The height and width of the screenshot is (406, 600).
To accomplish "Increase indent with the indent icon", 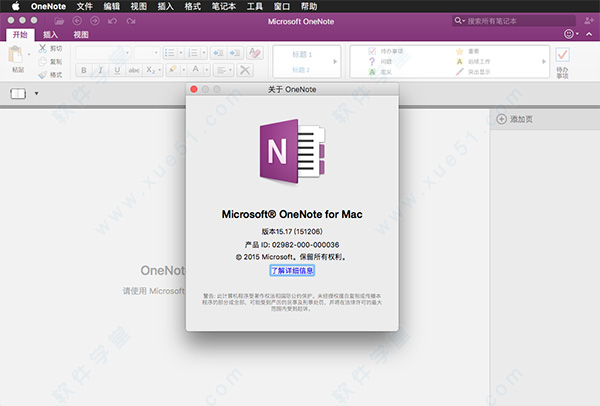I will coord(235,53).
